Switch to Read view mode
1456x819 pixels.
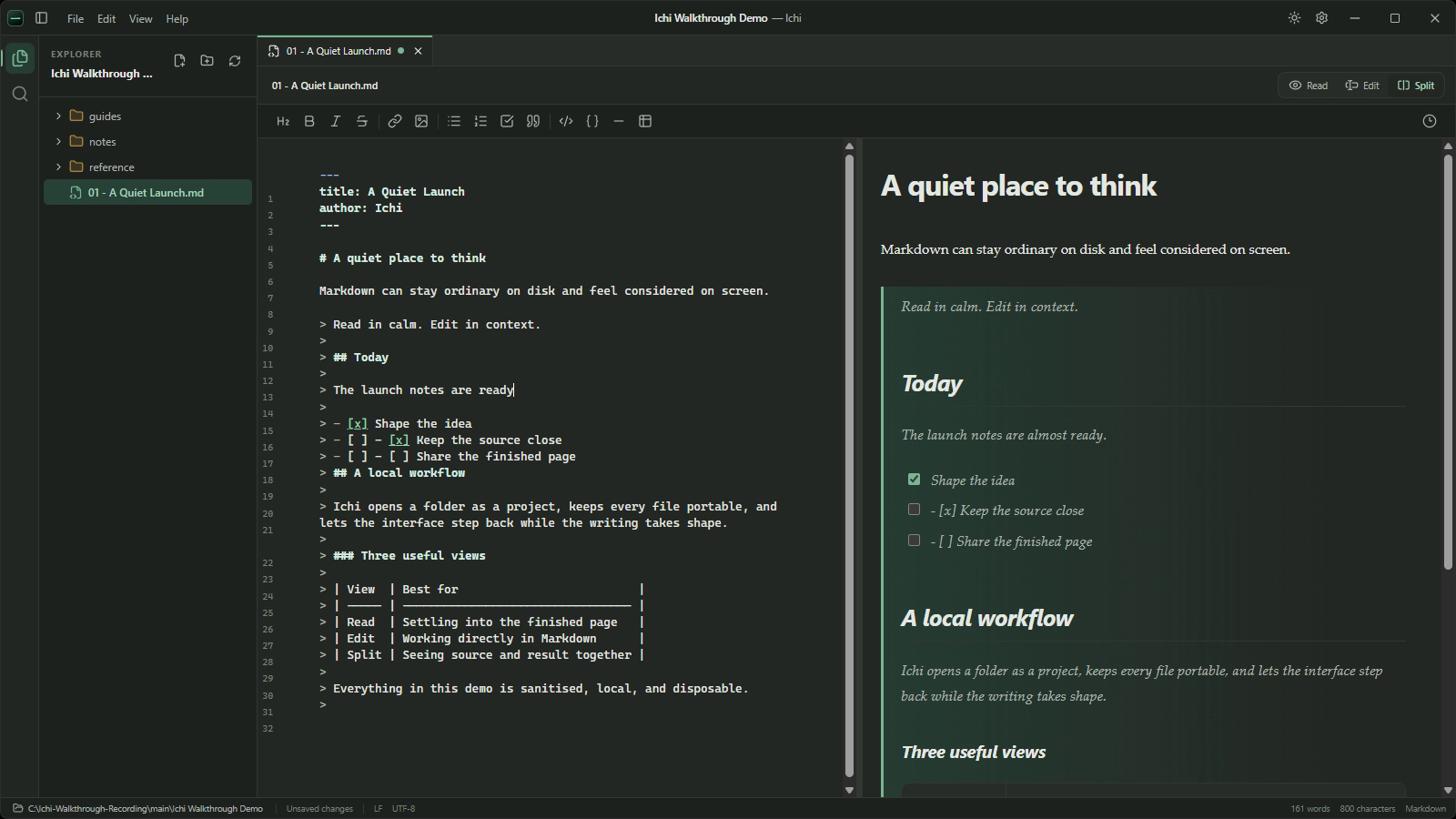click(x=1309, y=86)
